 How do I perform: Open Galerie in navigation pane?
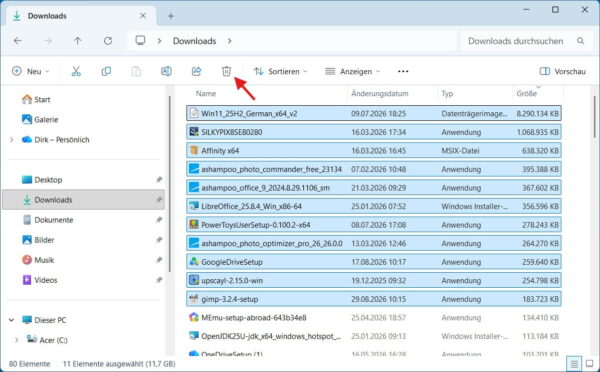[x=40, y=119]
